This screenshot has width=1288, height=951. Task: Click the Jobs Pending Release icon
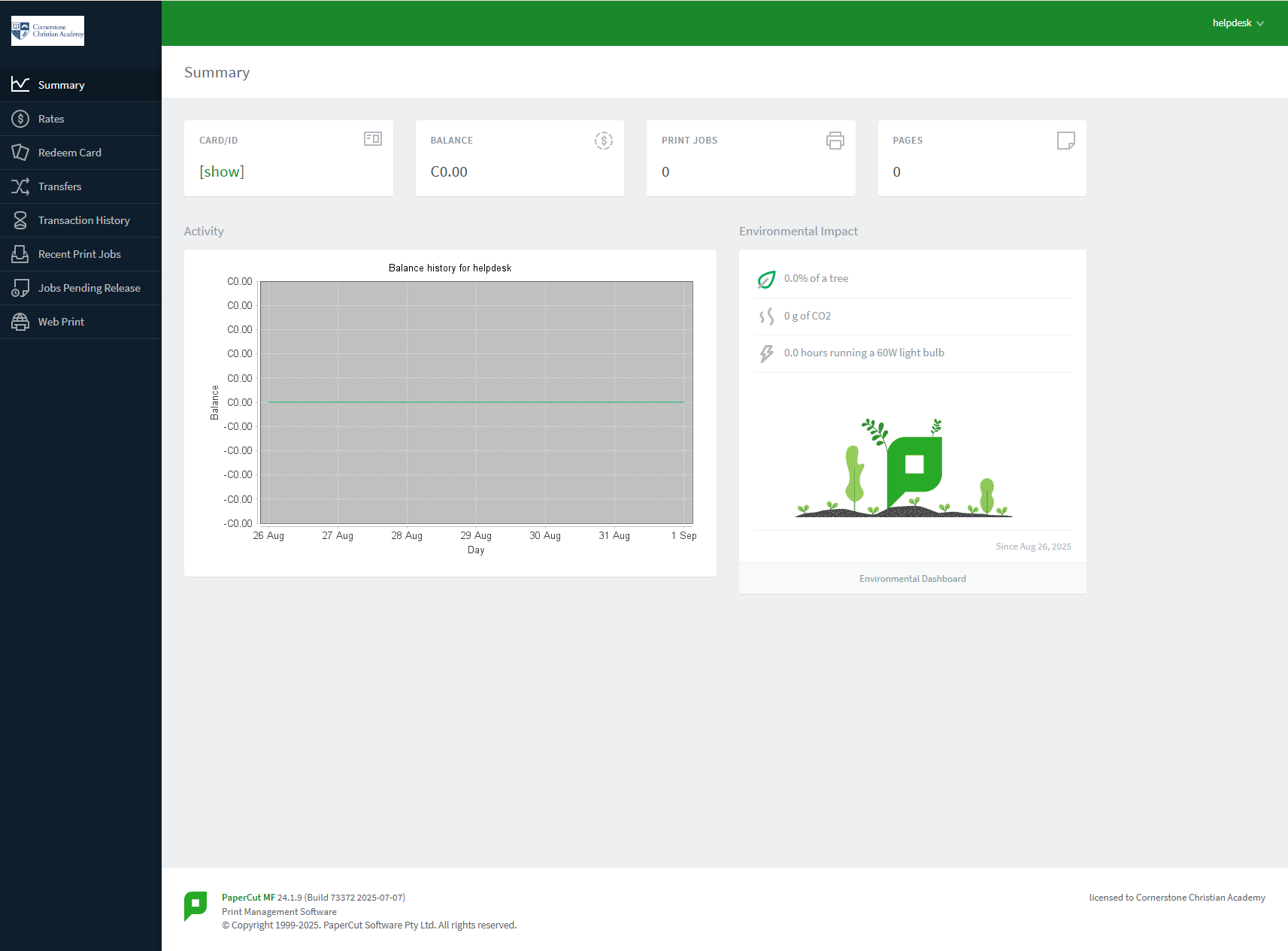coord(20,288)
